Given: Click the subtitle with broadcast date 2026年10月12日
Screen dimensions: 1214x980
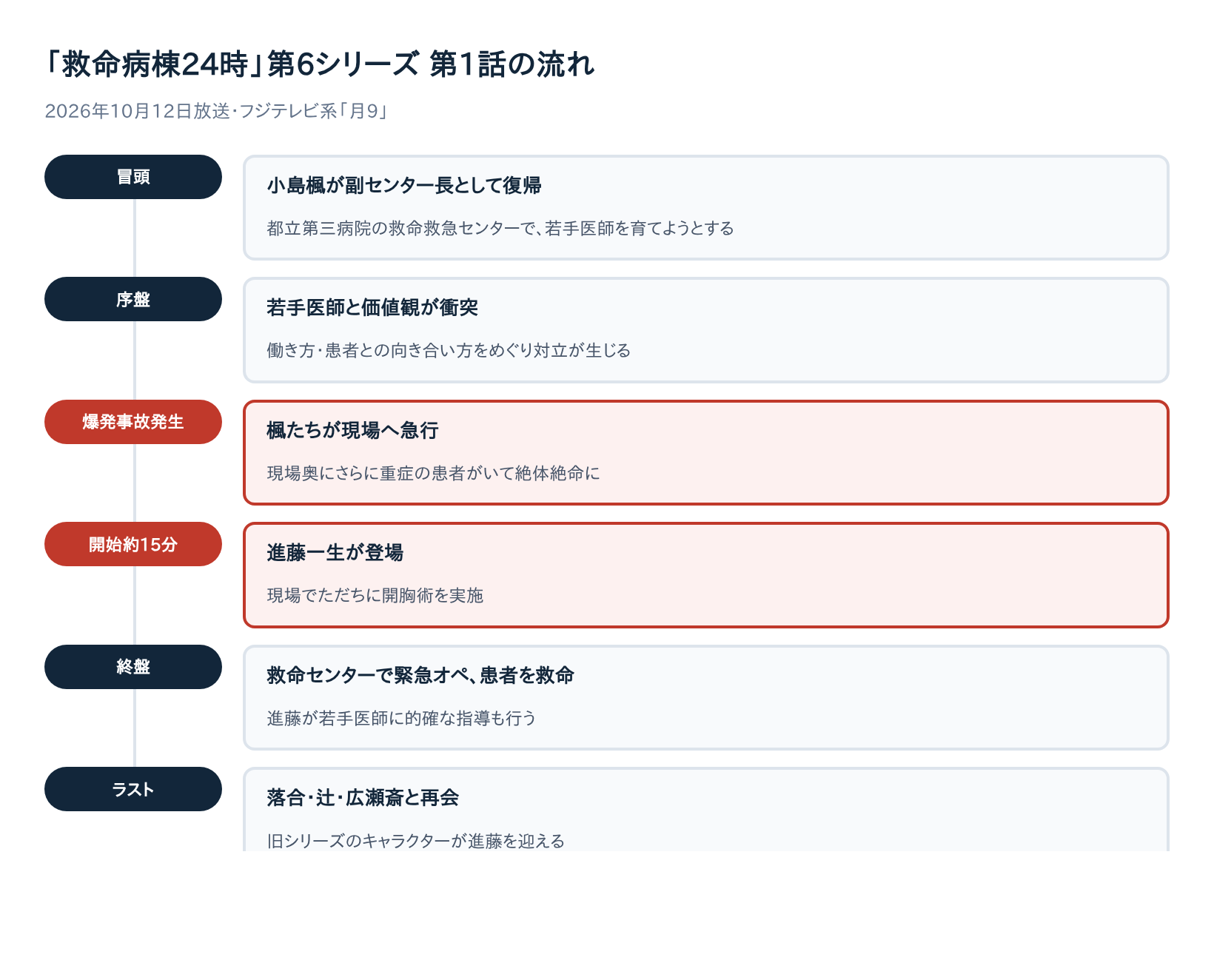Looking at the screenshot, I should (216, 111).
